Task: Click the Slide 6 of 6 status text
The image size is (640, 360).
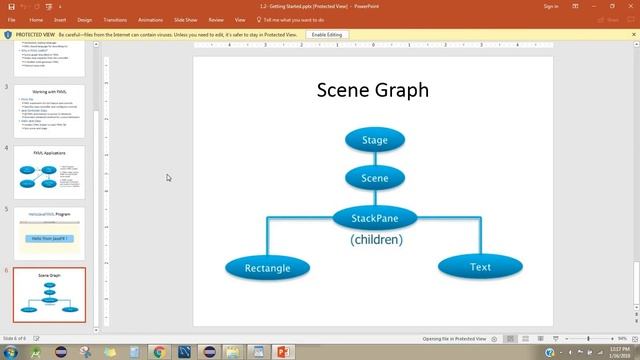Action: pyautogui.click(x=14, y=338)
